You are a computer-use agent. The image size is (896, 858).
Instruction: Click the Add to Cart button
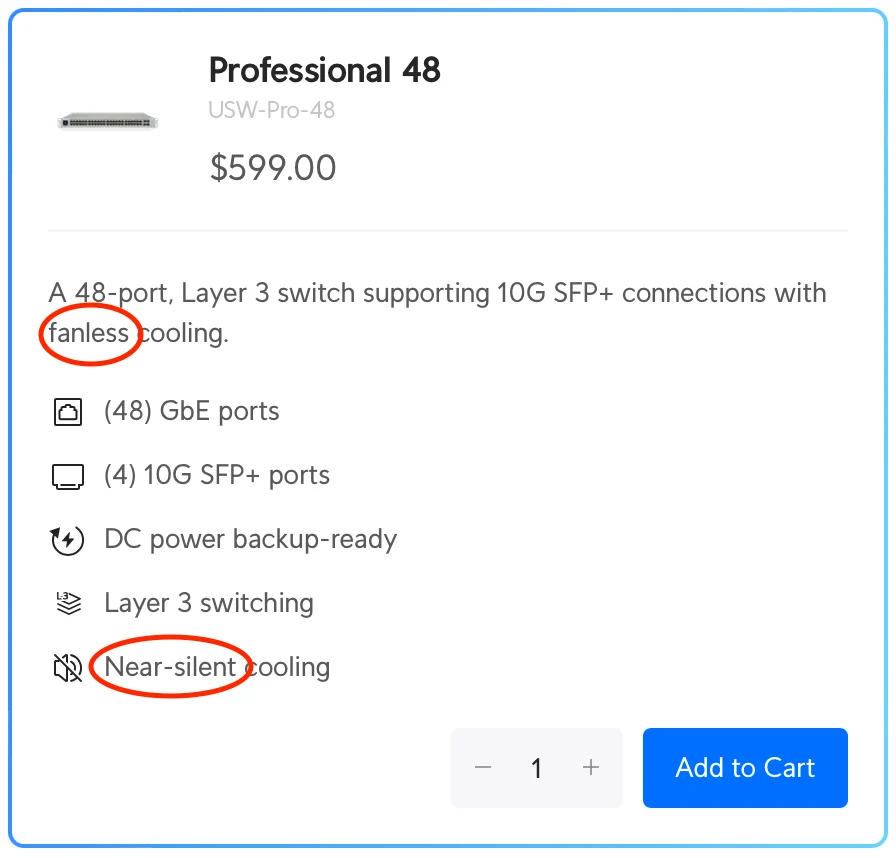(745, 768)
